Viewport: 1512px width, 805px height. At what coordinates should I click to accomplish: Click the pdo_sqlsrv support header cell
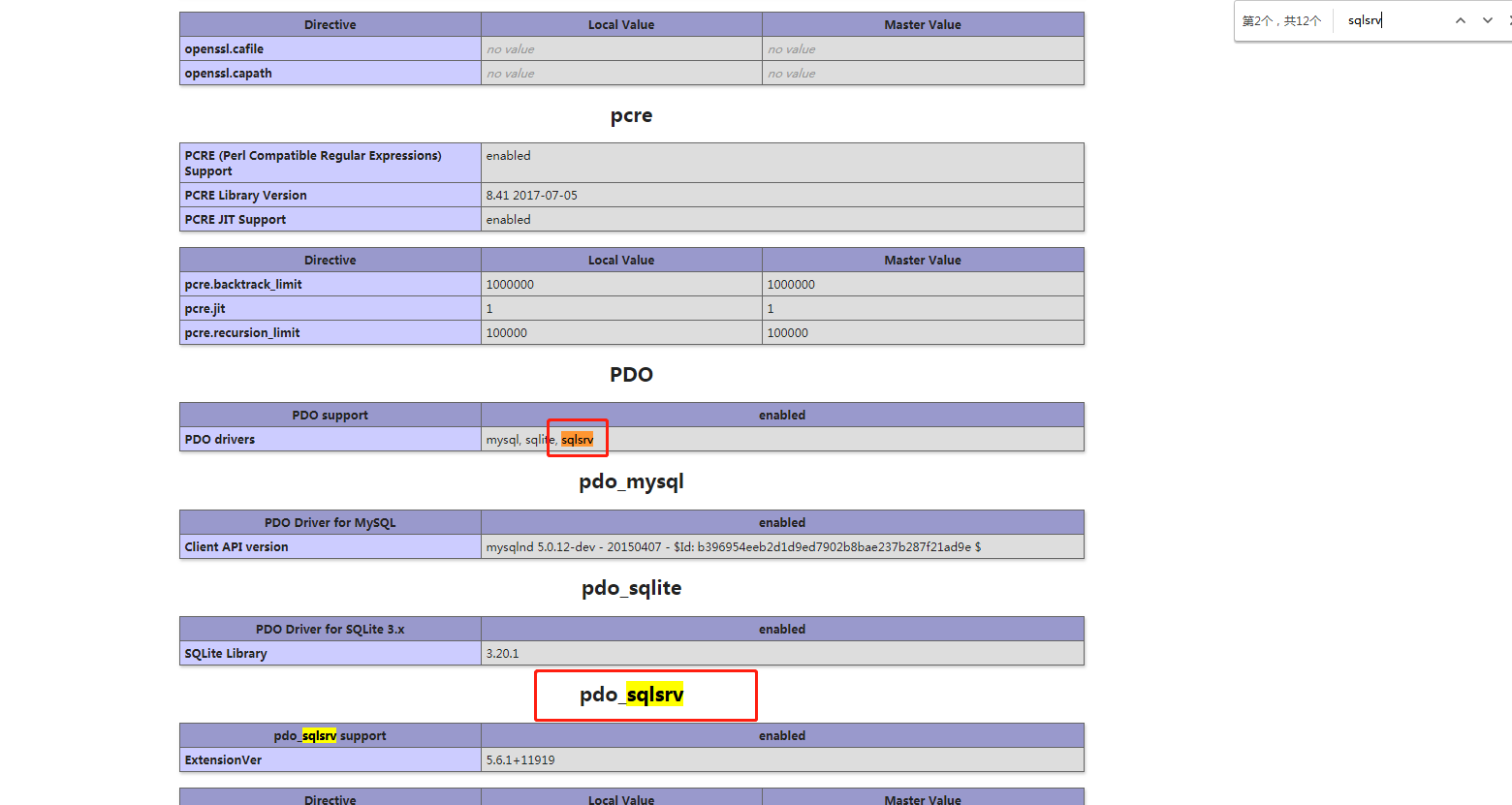(x=331, y=736)
